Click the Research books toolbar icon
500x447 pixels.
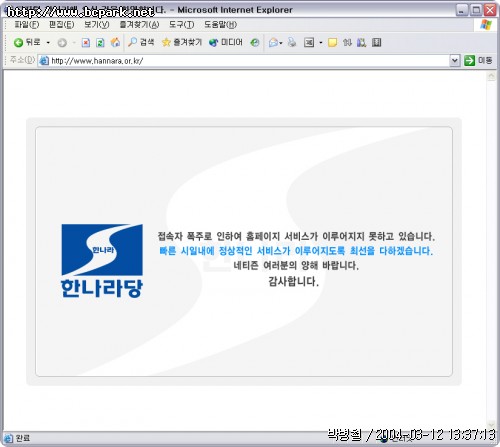click(x=361, y=42)
